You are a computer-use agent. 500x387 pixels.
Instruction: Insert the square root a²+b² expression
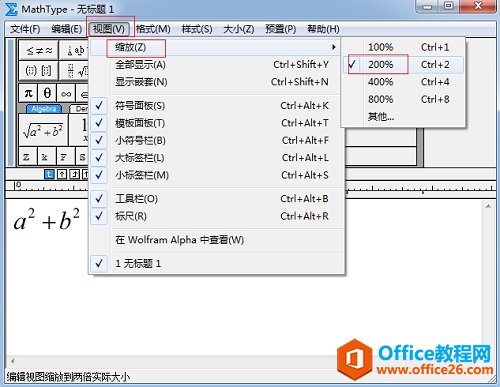(x=43, y=130)
